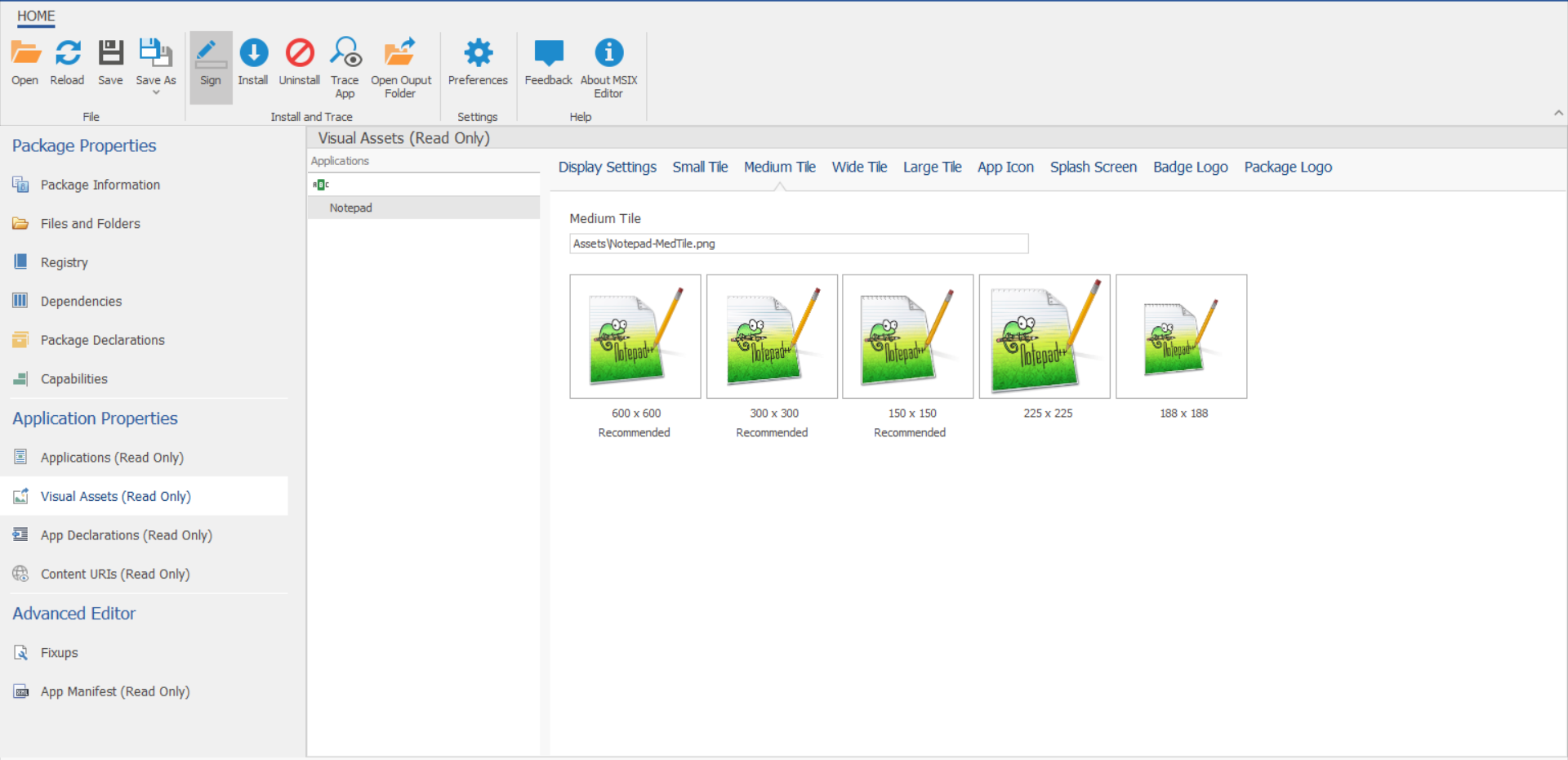Switch to Small Tile tab
The image size is (1568, 760).
(x=700, y=167)
